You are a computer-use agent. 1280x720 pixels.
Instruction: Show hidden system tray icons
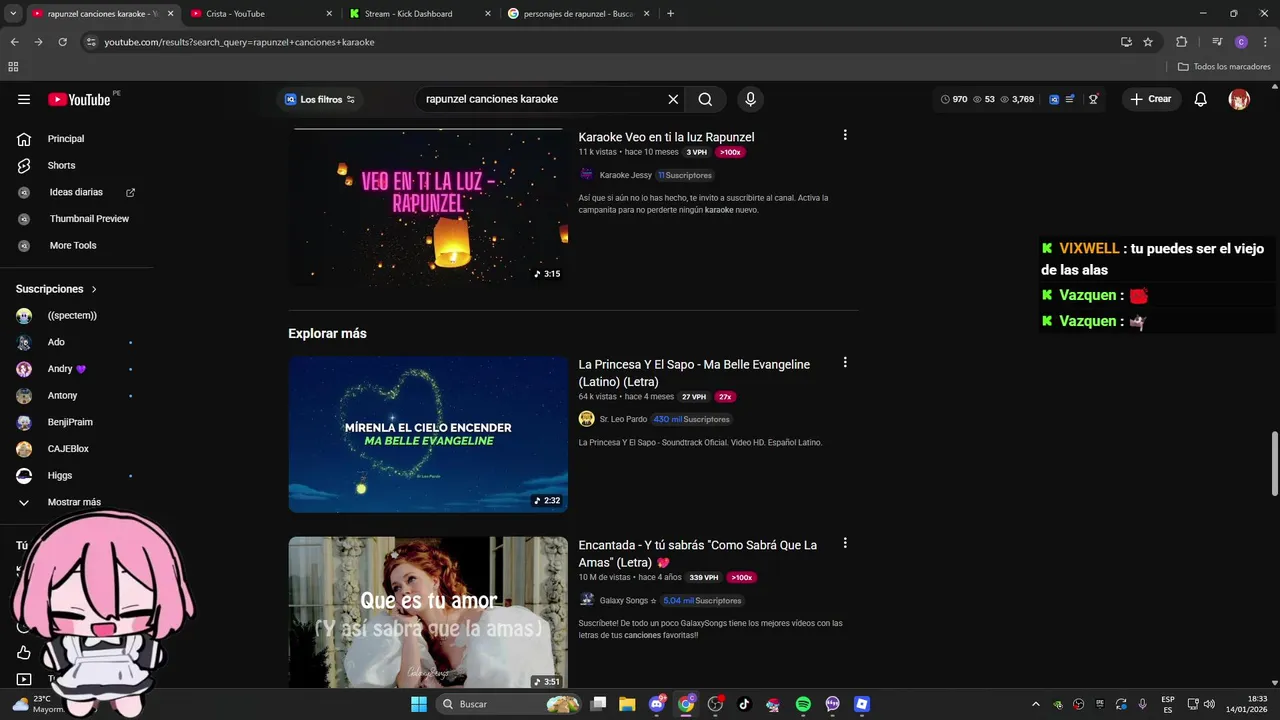(x=1035, y=704)
